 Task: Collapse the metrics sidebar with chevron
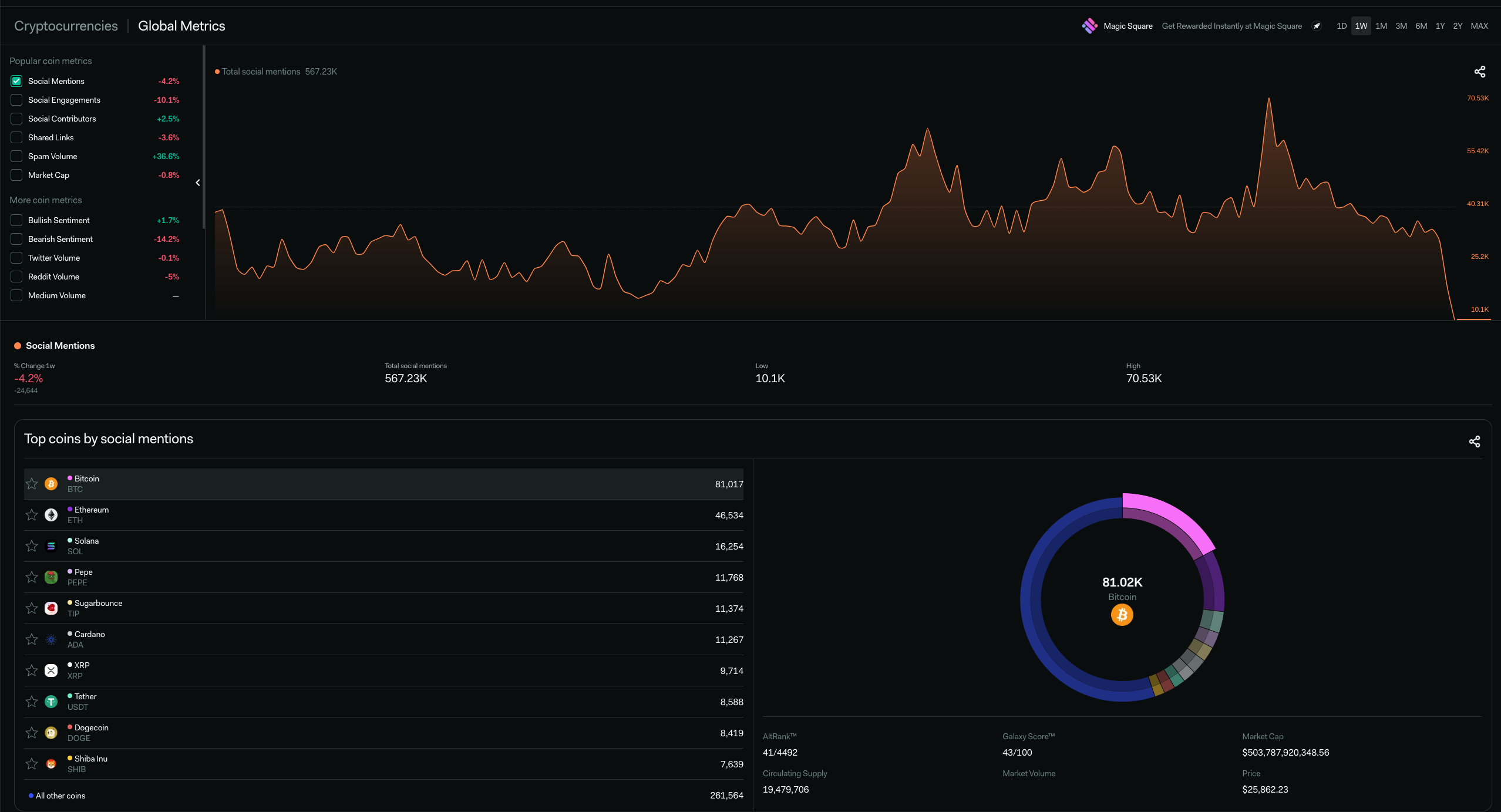point(198,183)
